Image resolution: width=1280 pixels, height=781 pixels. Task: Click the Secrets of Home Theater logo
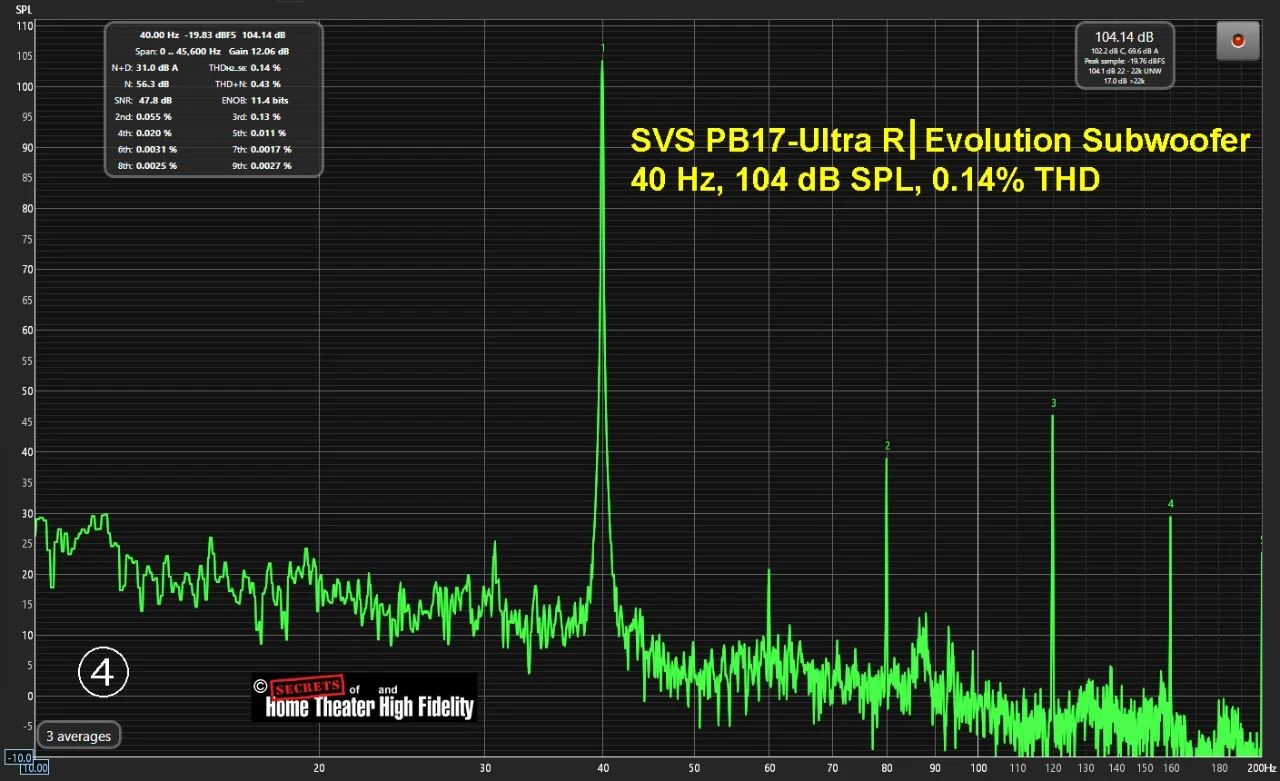[364, 698]
